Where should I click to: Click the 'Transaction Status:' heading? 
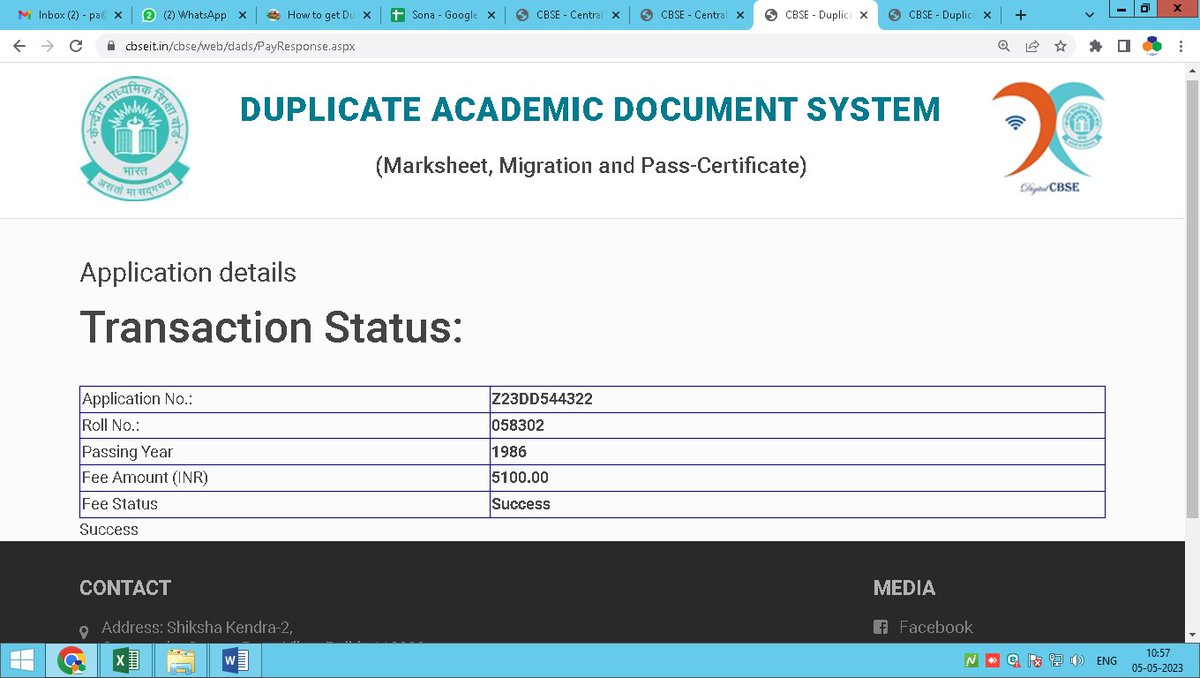tap(271, 327)
